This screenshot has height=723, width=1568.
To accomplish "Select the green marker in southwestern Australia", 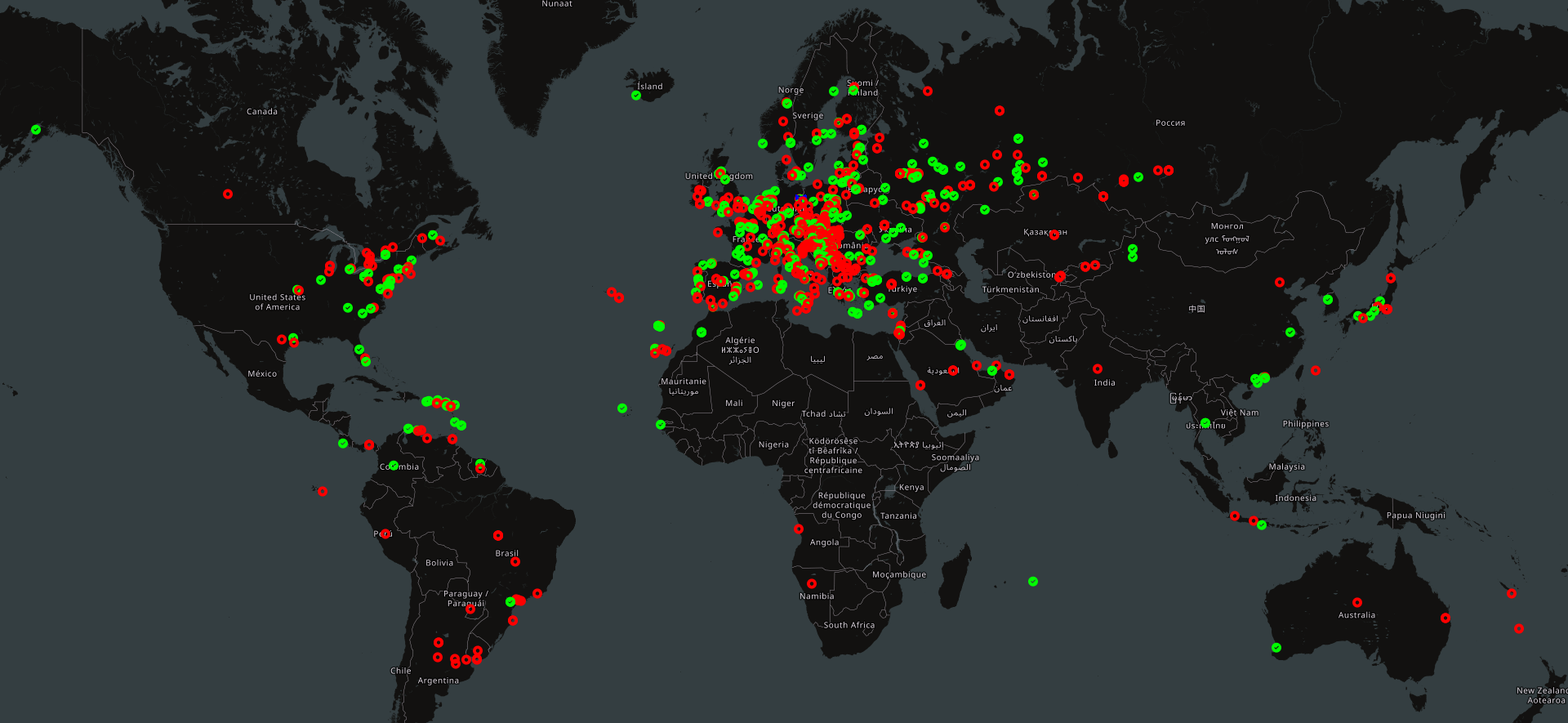I will tap(1276, 648).
